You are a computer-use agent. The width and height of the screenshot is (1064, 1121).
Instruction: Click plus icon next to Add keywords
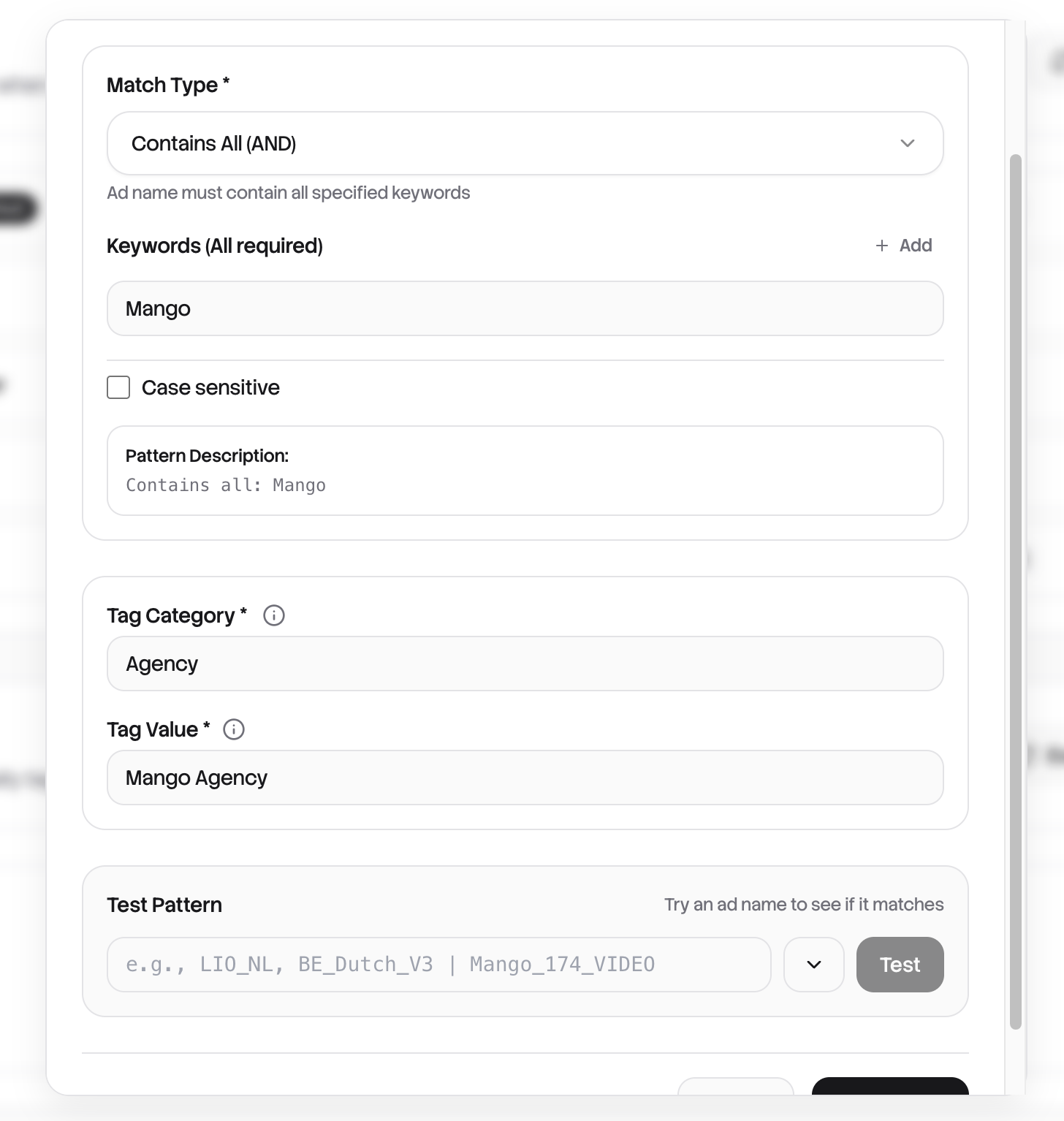tap(881, 246)
